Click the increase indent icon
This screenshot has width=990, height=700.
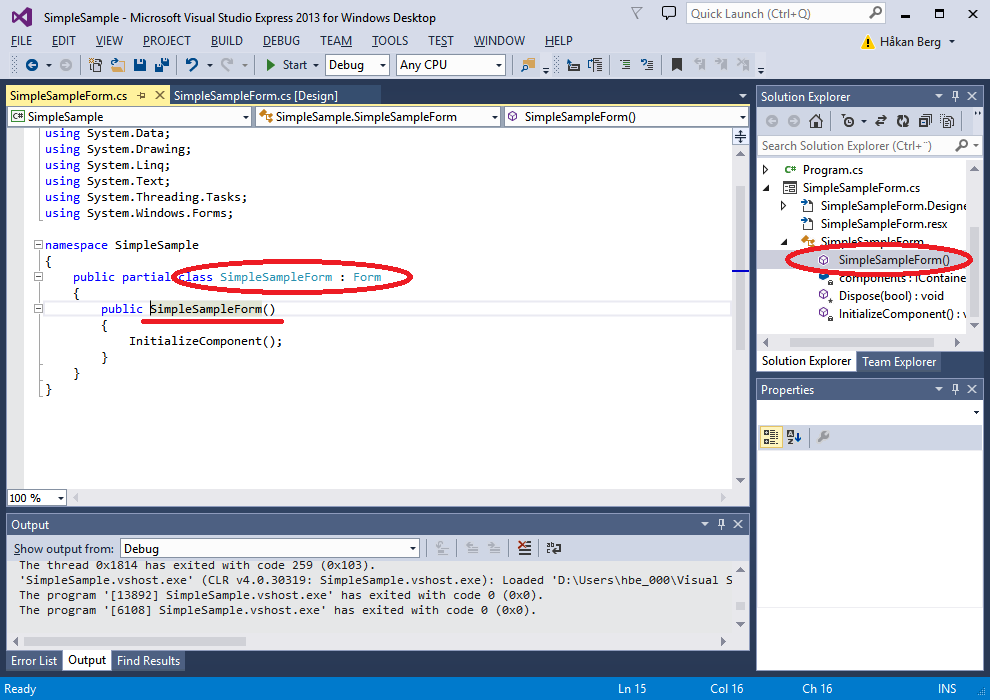click(647, 64)
